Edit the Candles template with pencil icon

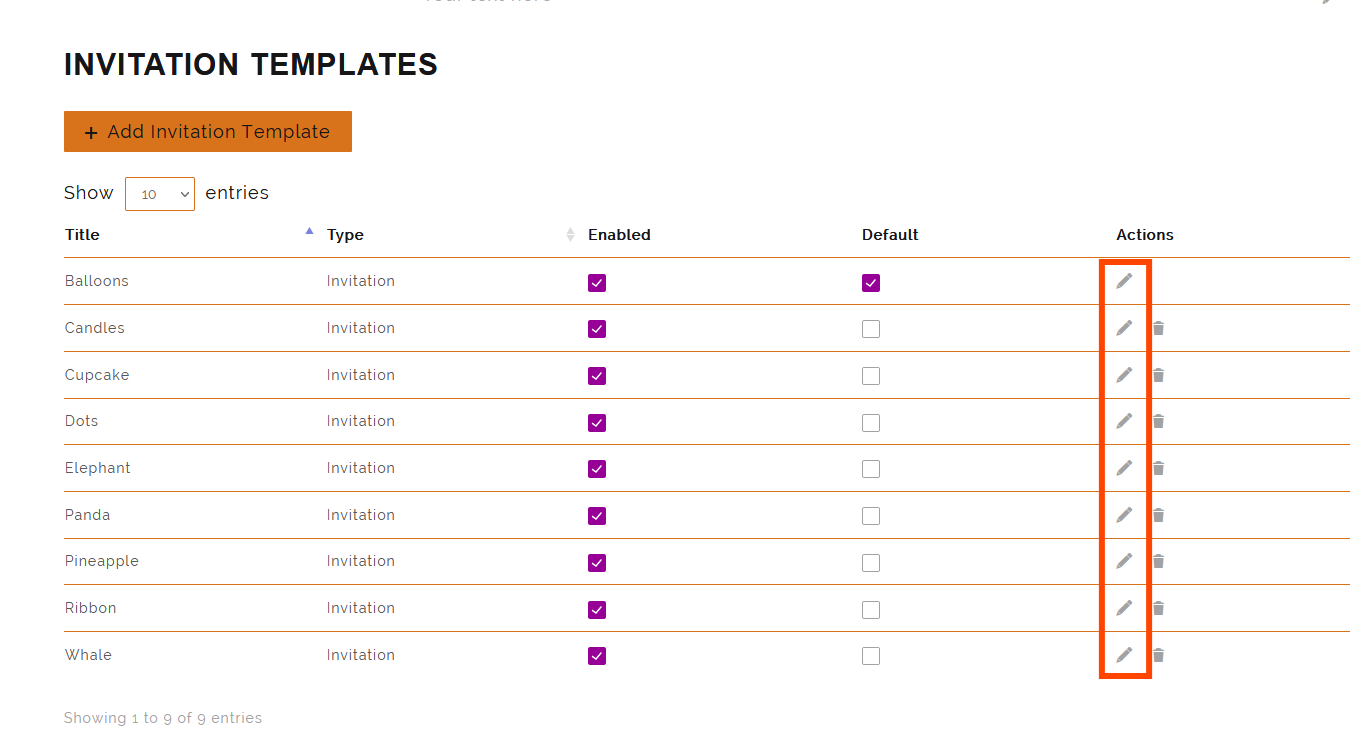coord(1125,328)
